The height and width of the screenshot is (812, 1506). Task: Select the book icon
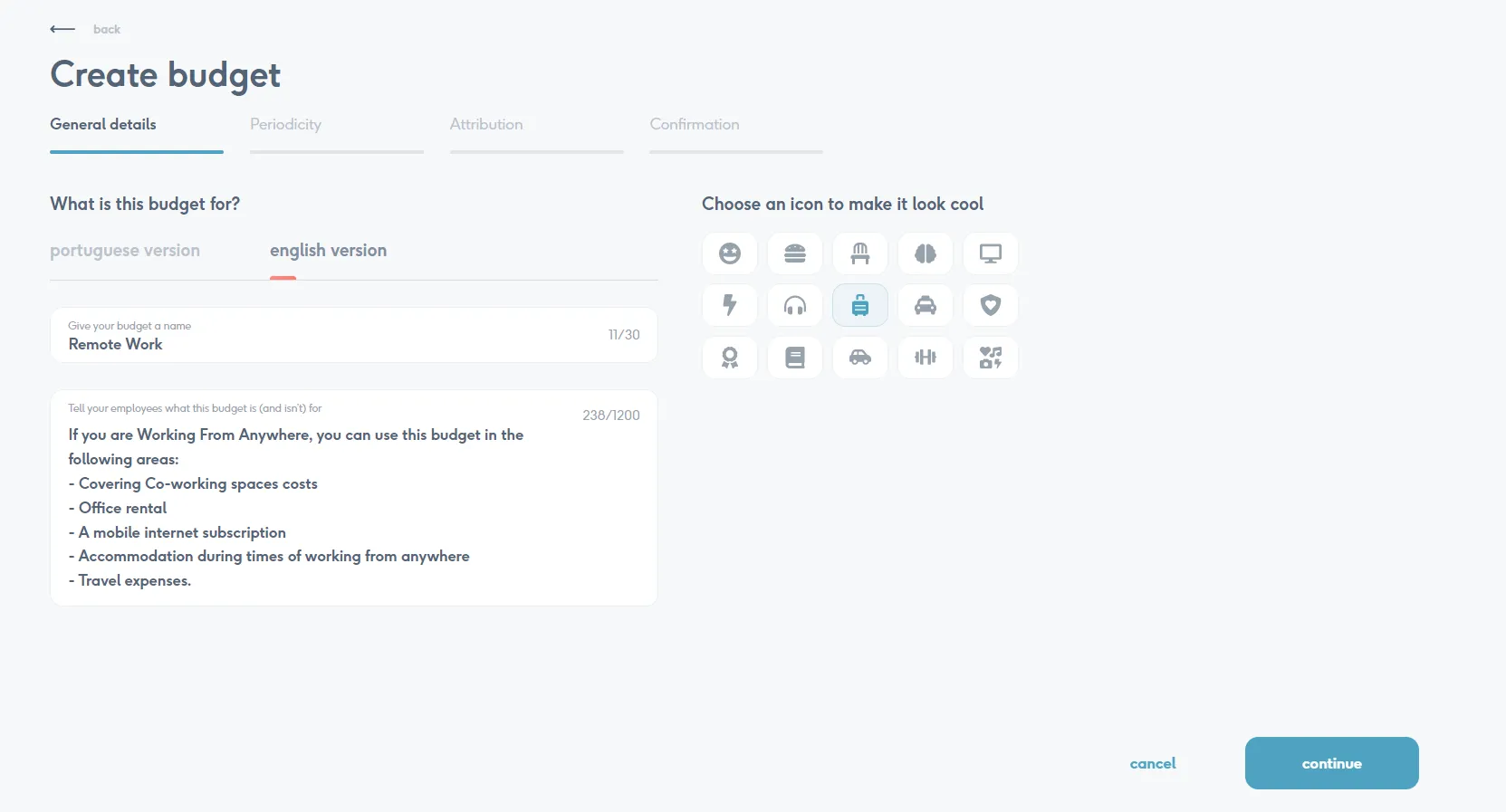point(794,358)
